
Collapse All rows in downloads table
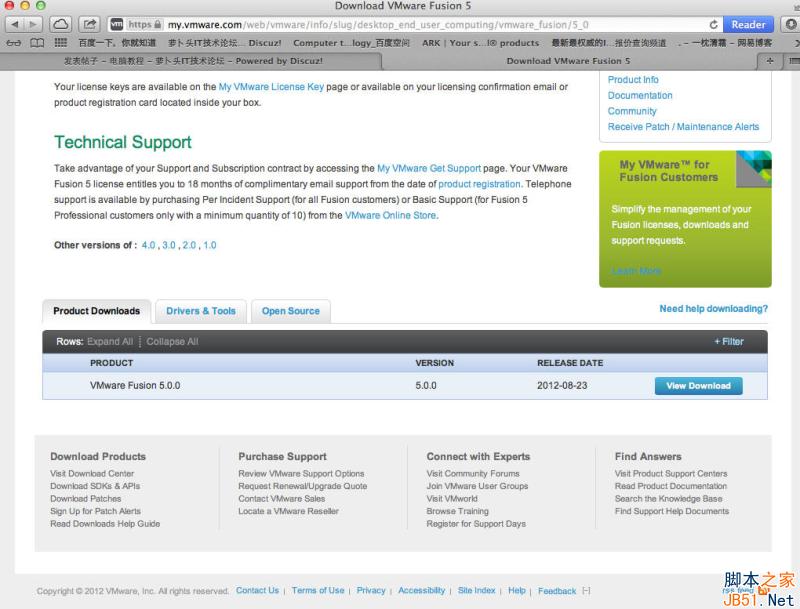point(172,342)
